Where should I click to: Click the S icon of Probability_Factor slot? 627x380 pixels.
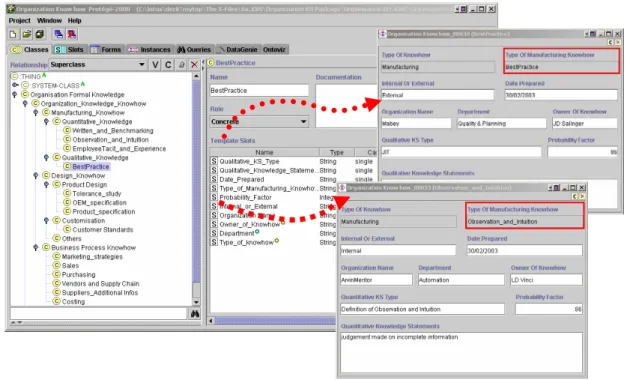click(x=214, y=197)
